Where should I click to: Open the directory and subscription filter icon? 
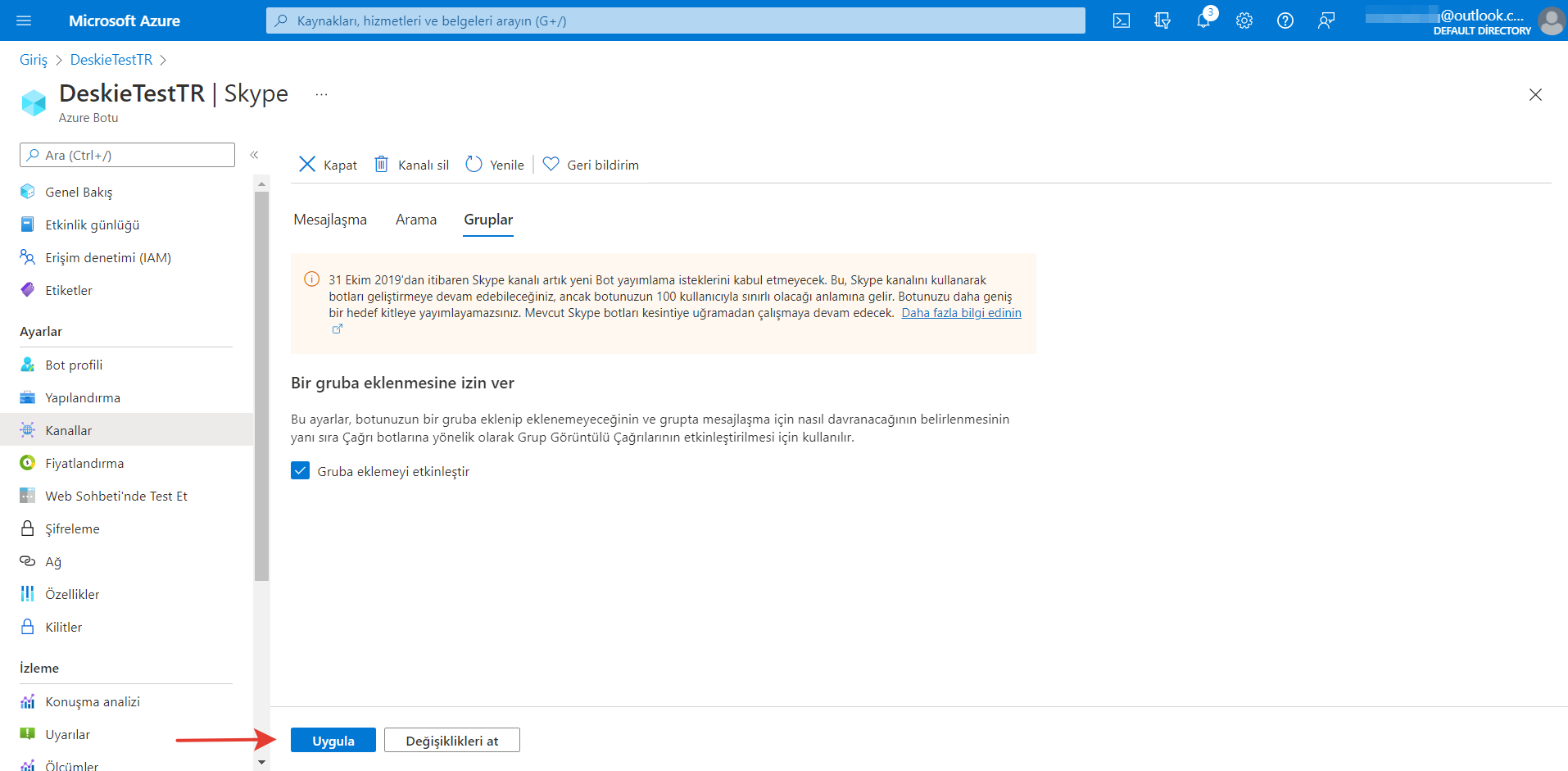coord(1162,20)
